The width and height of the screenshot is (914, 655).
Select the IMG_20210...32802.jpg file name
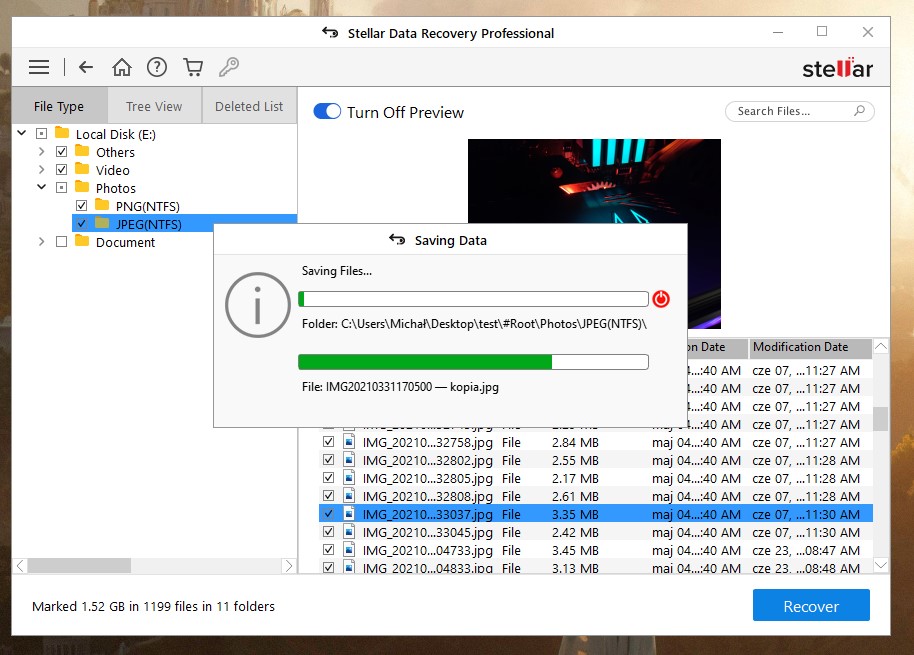428,460
